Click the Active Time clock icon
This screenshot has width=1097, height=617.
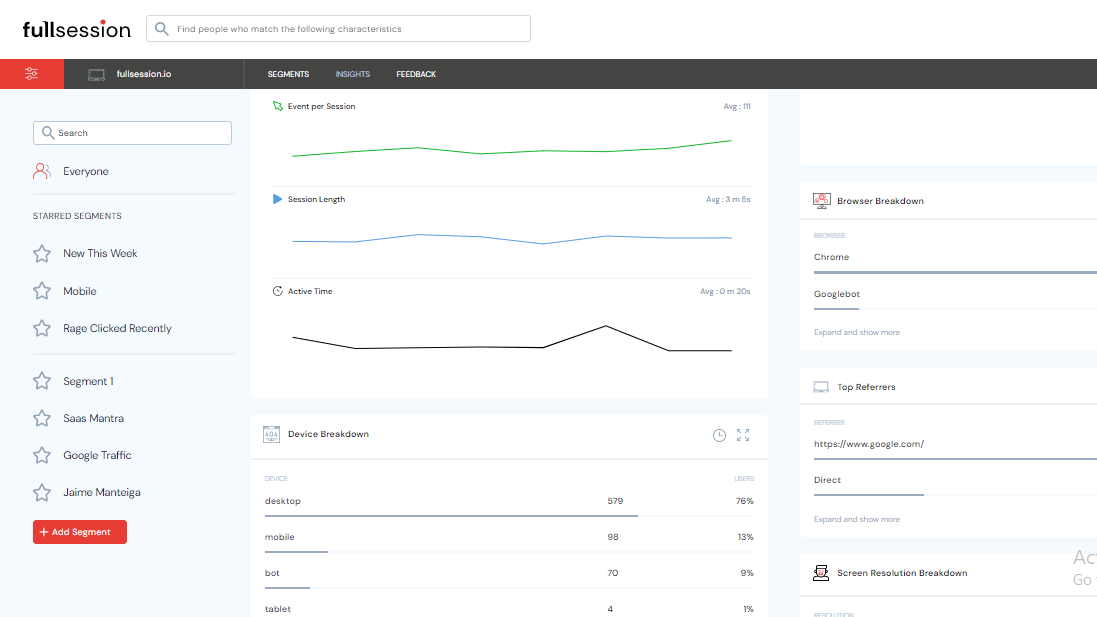277,291
